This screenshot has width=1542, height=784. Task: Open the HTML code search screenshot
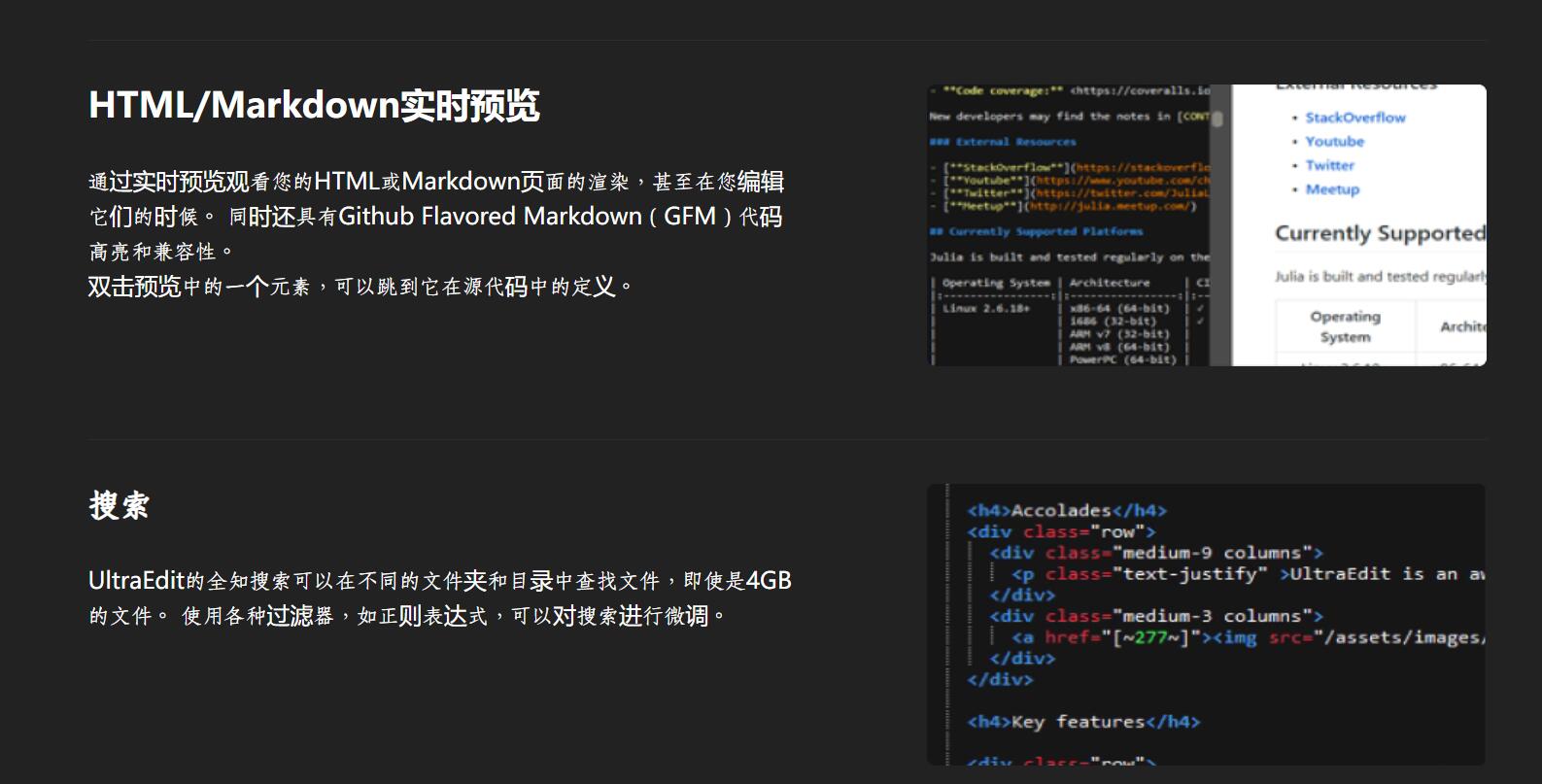click(x=1207, y=625)
